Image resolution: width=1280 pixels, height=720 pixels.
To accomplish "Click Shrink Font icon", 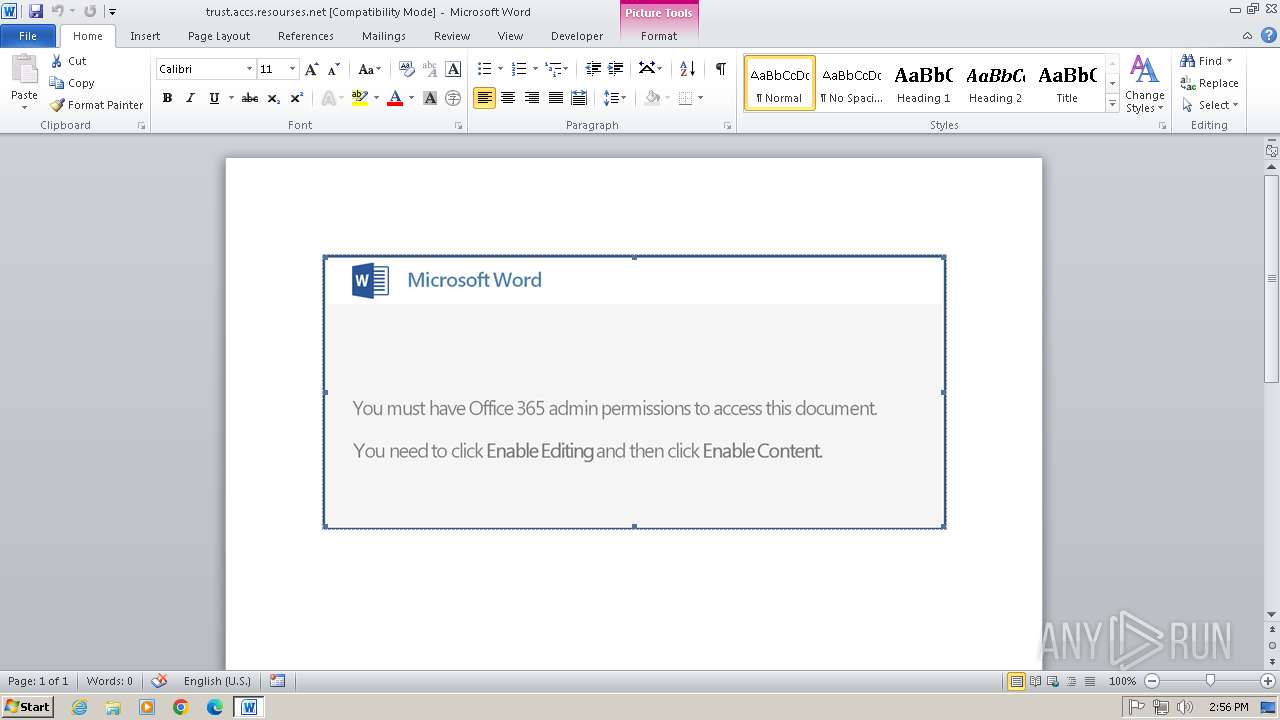I will (334, 69).
